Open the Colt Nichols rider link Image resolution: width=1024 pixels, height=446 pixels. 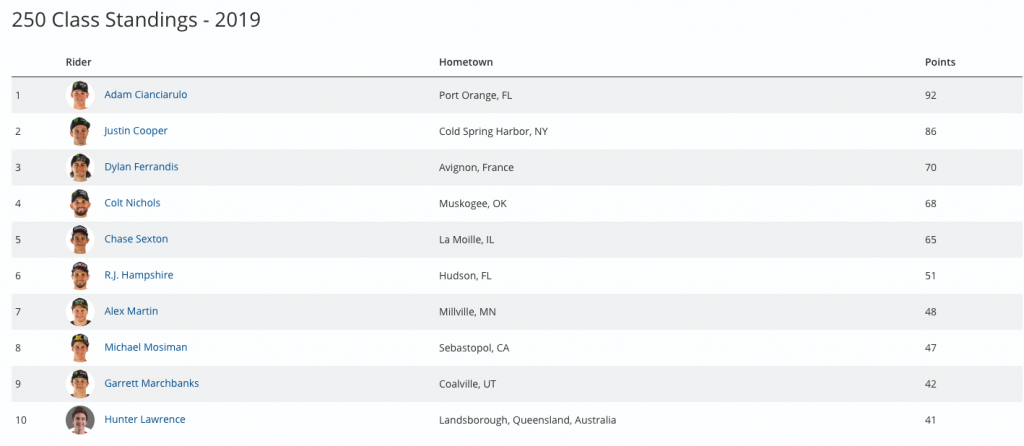(x=132, y=203)
